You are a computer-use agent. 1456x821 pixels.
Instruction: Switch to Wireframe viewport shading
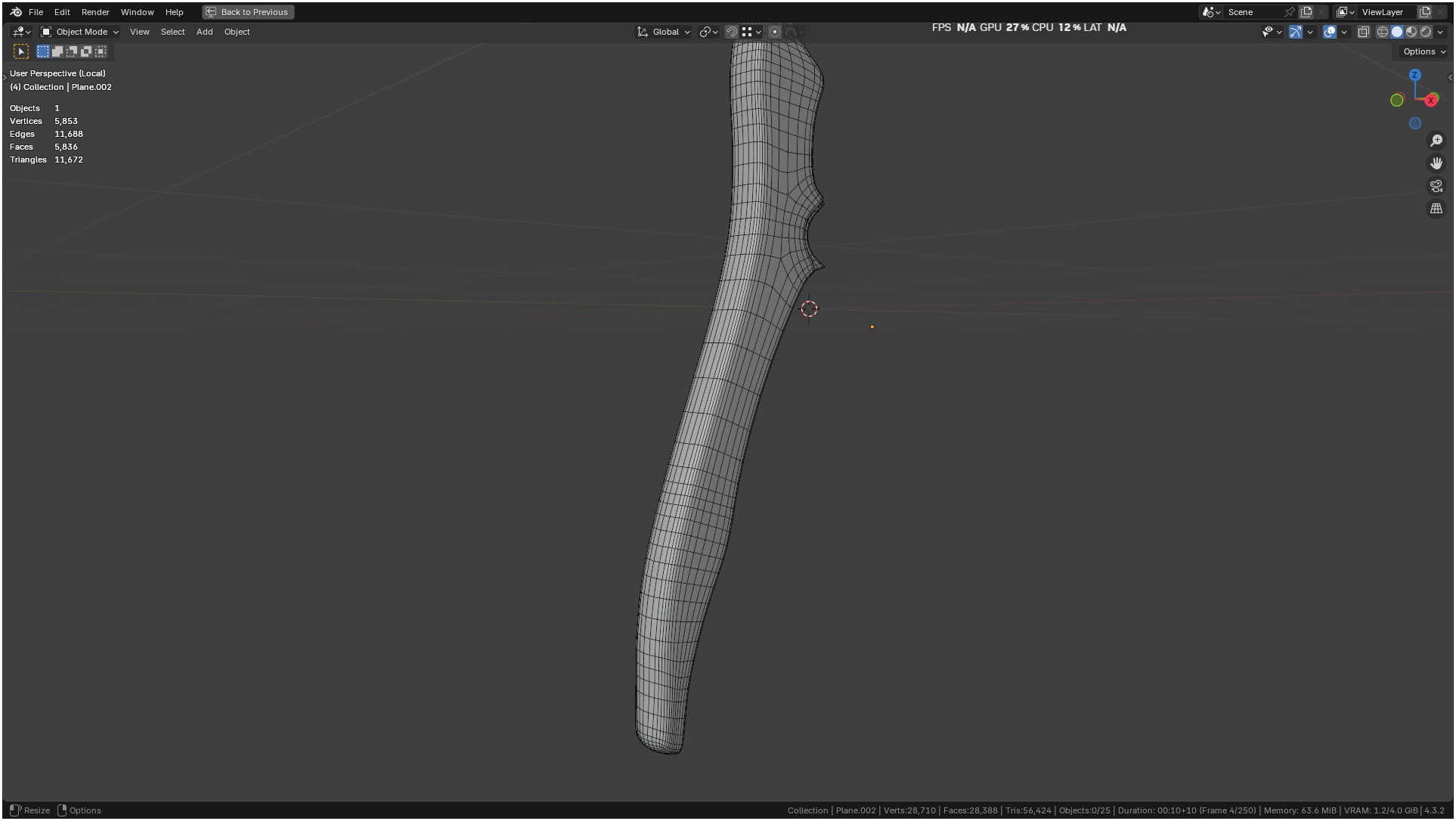(1383, 32)
